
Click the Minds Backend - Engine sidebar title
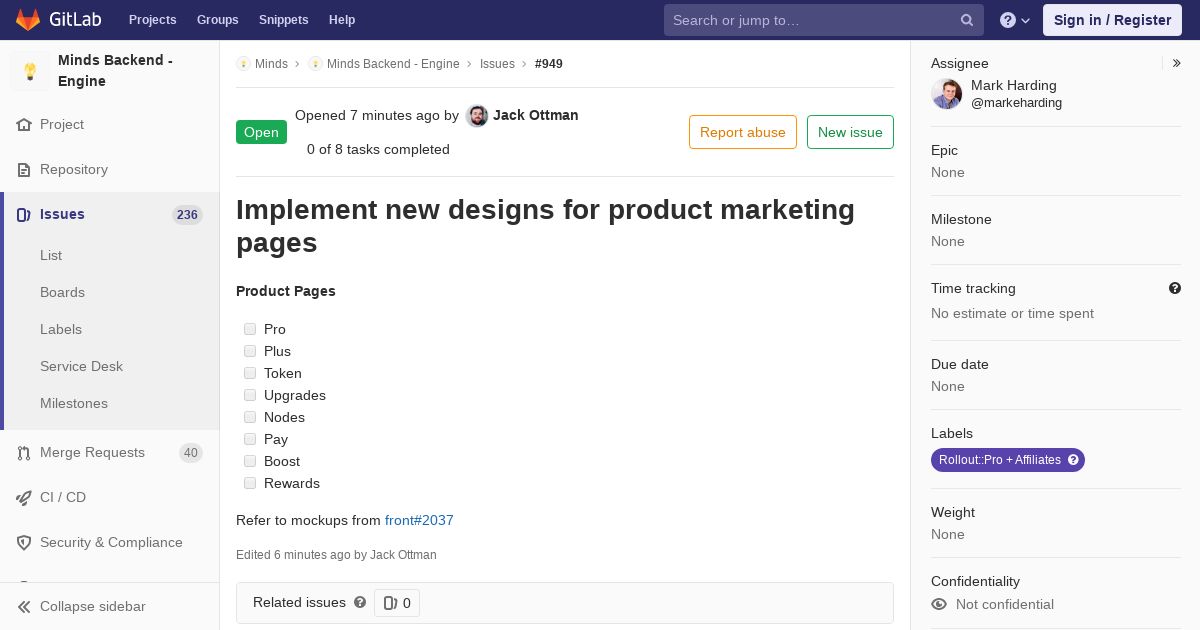(x=115, y=71)
